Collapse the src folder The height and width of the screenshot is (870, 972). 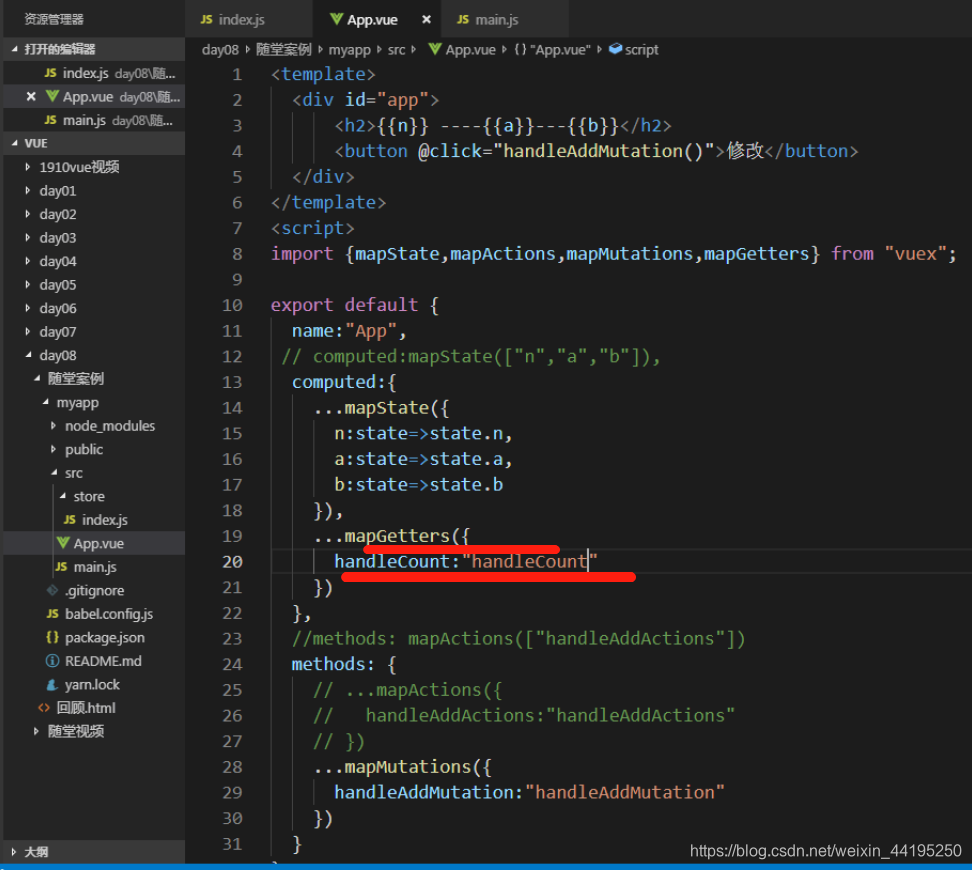point(54,473)
